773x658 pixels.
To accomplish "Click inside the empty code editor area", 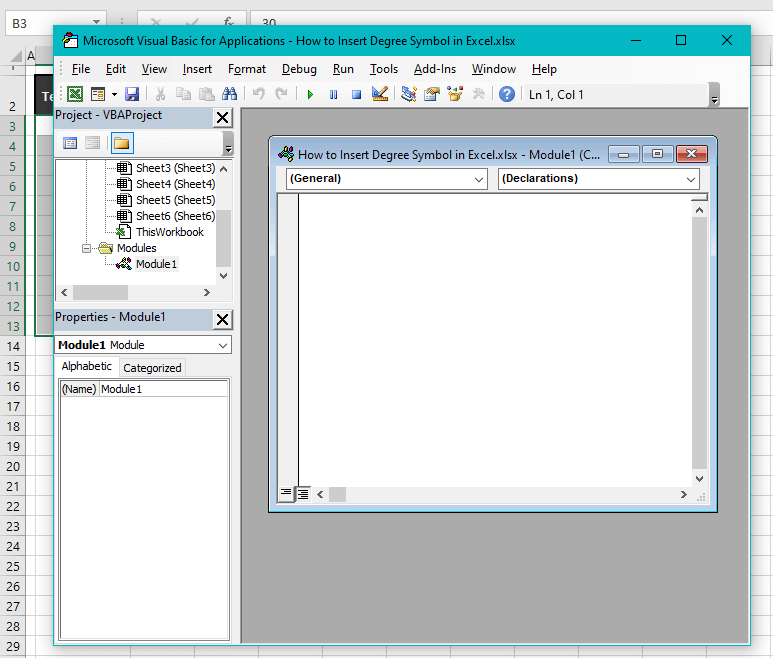I will [494, 340].
